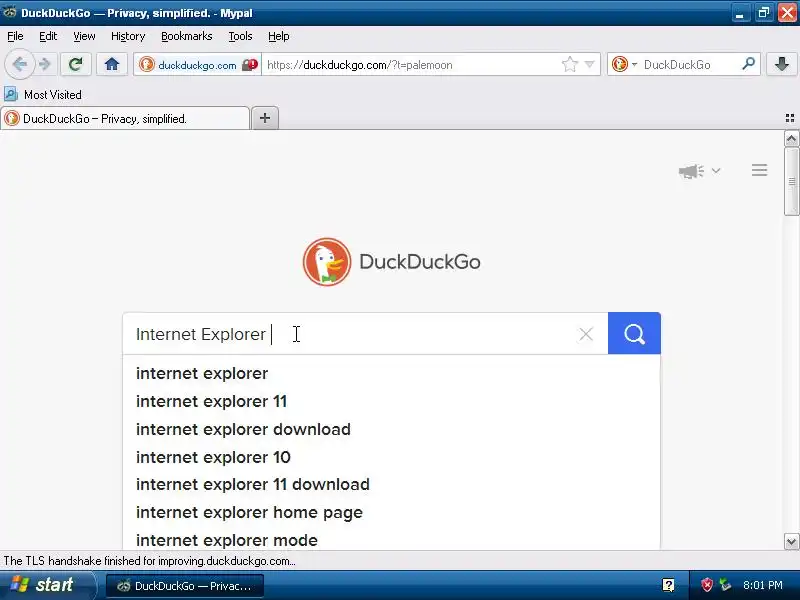This screenshot has height=600, width=800.
Task: Open the Help menu
Action: [279, 36]
